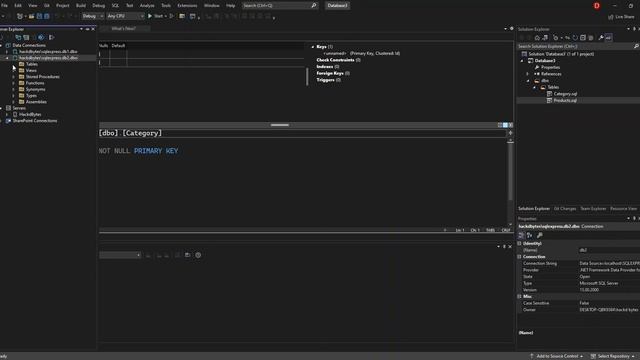Image resolution: width=640 pixels, height=360 pixels.
Task: Switch to the Resource View tab
Action: coord(623,209)
